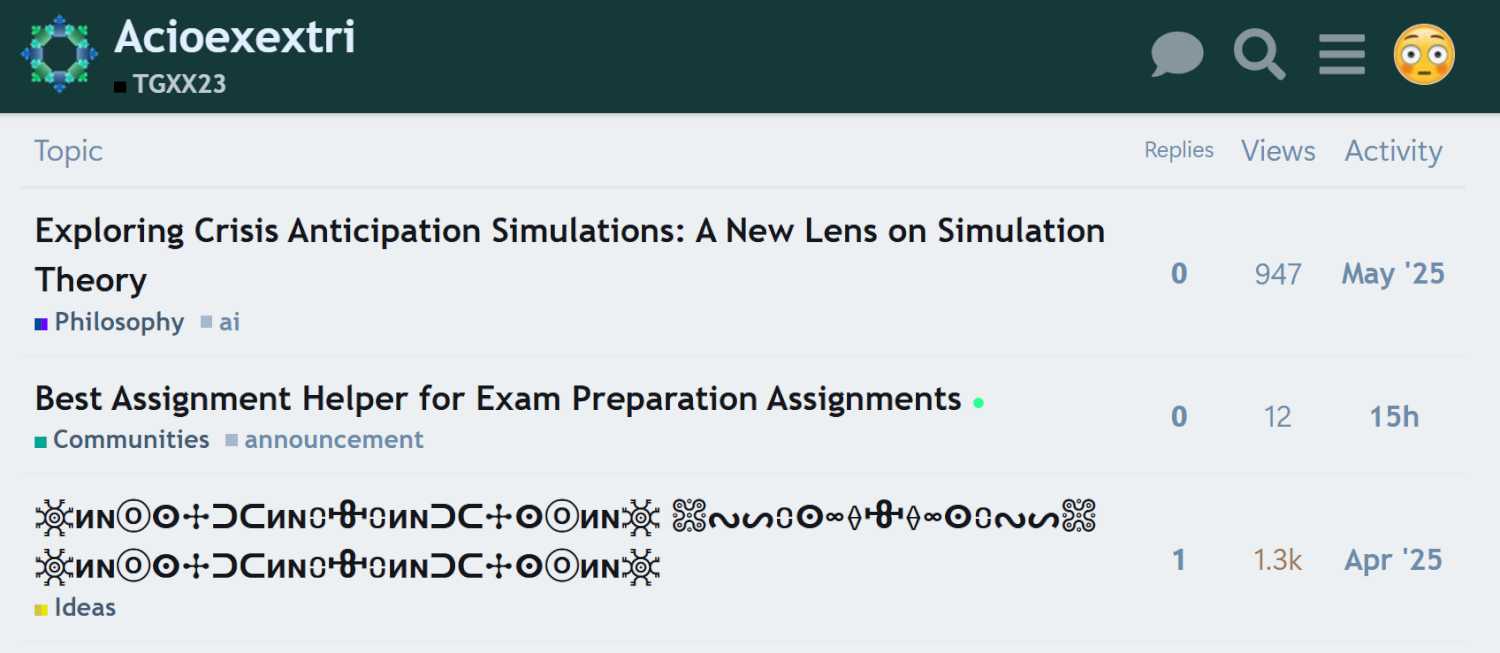Sort topics by Views column
The image size is (1500, 653).
pos(1278,151)
